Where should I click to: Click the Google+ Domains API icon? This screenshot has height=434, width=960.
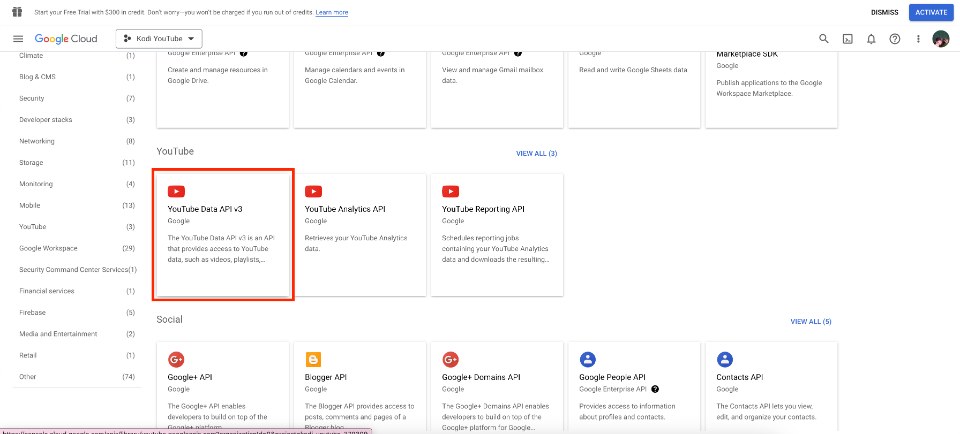click(x=451, y=359)
